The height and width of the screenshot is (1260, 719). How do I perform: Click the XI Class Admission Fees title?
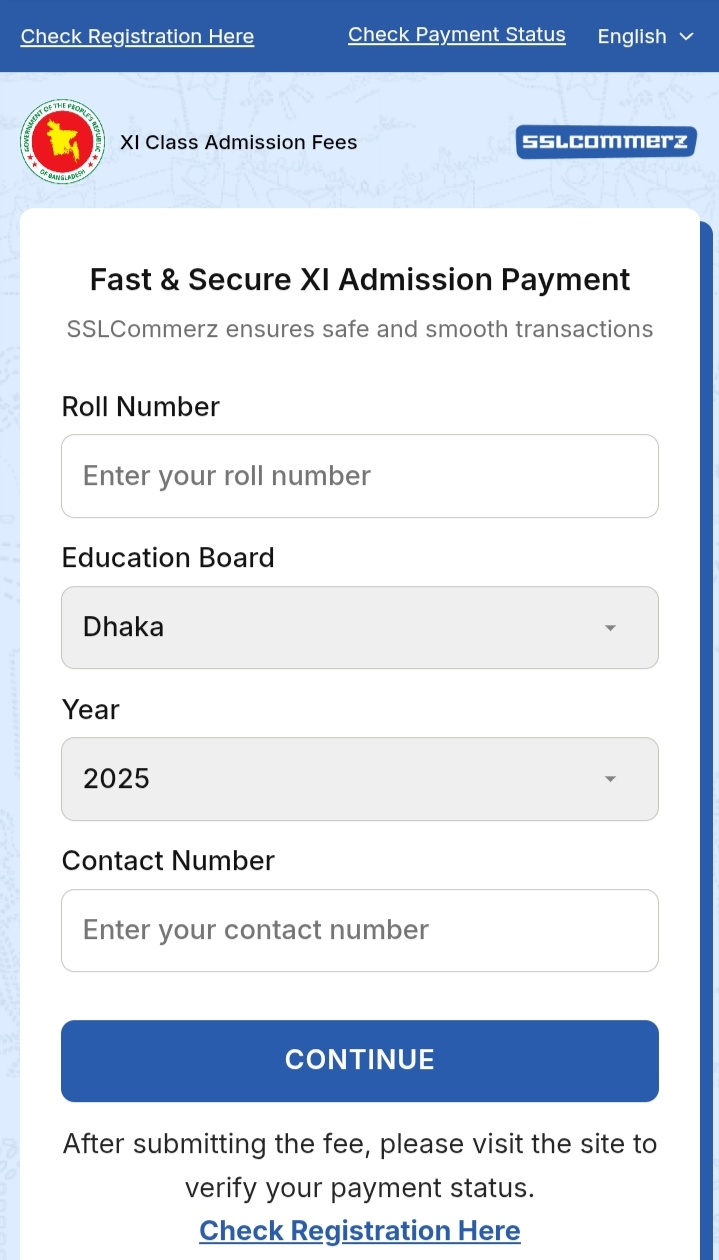pyautogui.click(x=238, y=142)
